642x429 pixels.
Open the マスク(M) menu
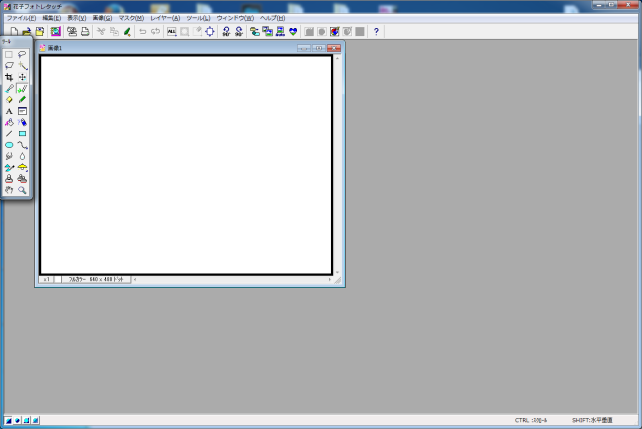[131, 18]
